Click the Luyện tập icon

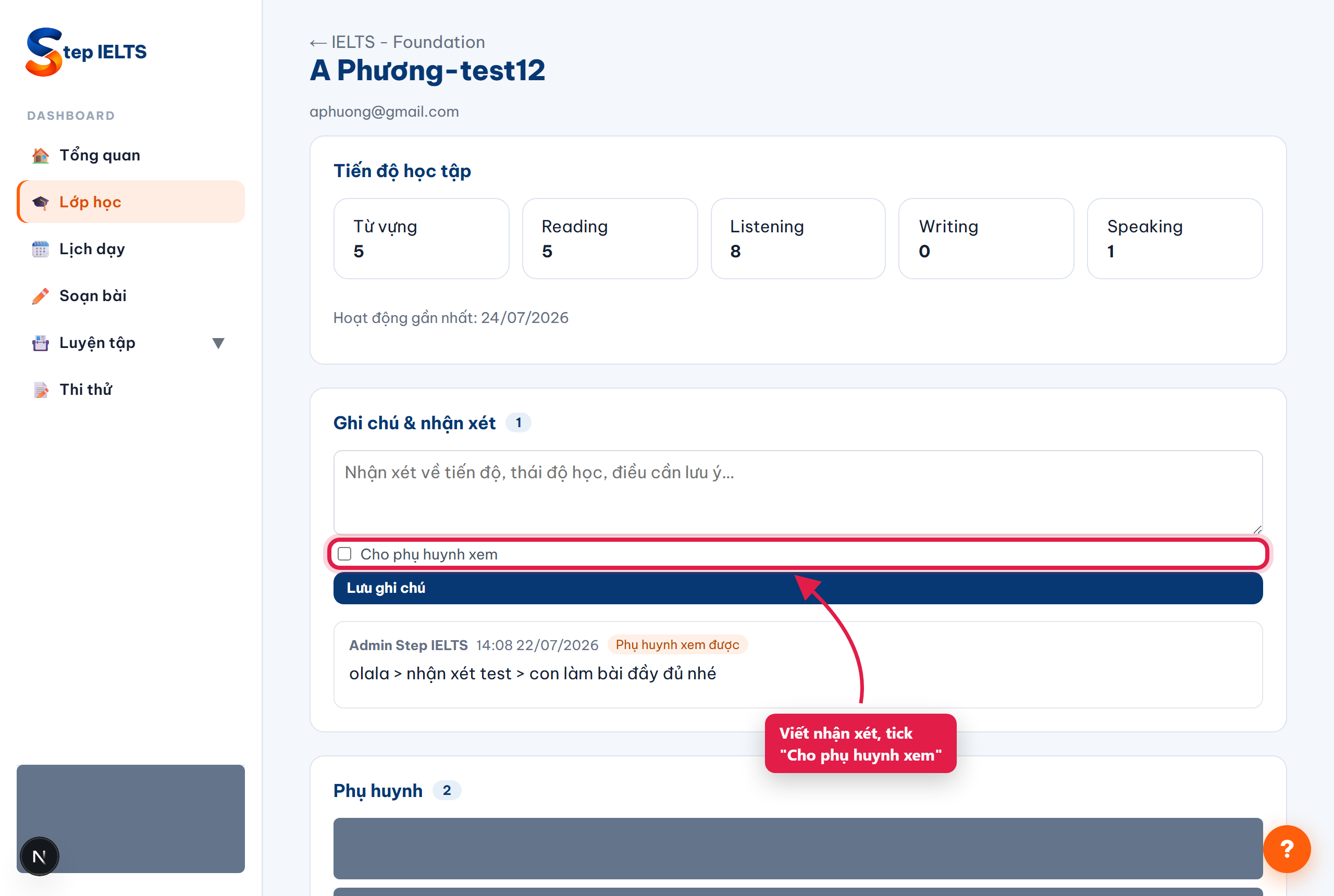pyautogui.click(x=40, y=343)
